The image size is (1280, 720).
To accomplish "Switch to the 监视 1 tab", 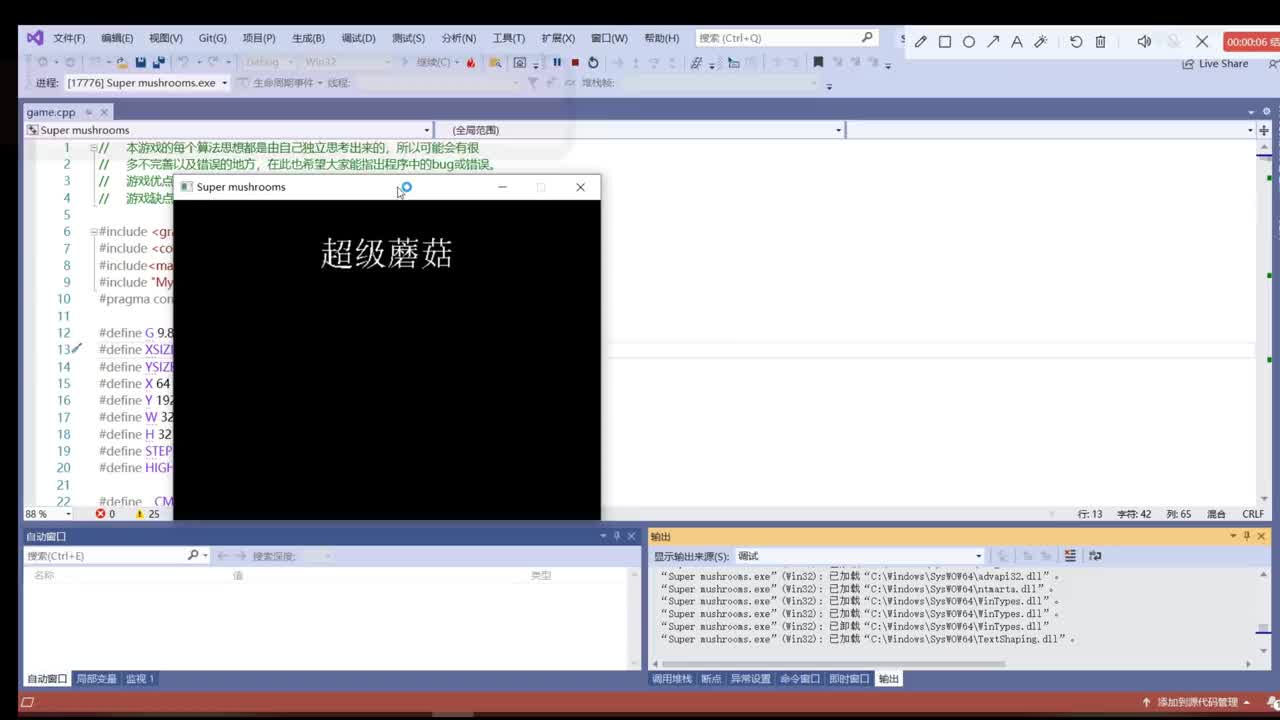I will (139, 679).
